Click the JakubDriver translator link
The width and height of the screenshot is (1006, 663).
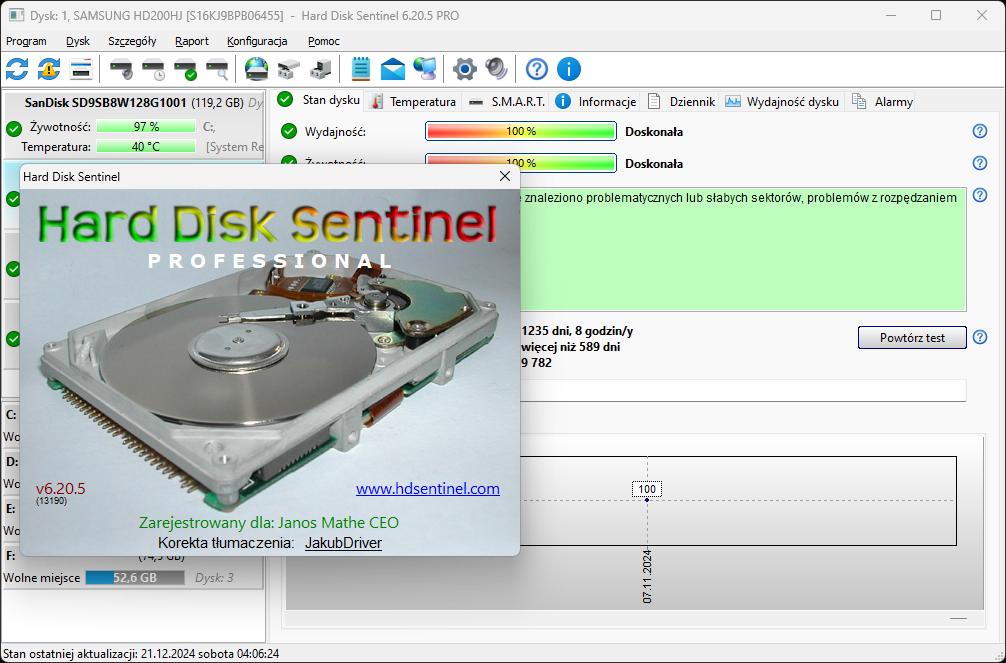tap(343, 543)
